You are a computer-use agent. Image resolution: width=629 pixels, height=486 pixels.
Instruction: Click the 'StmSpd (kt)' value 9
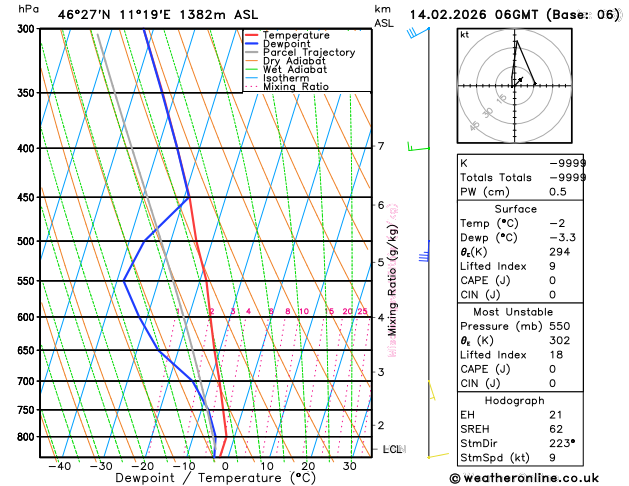point(552,458)
